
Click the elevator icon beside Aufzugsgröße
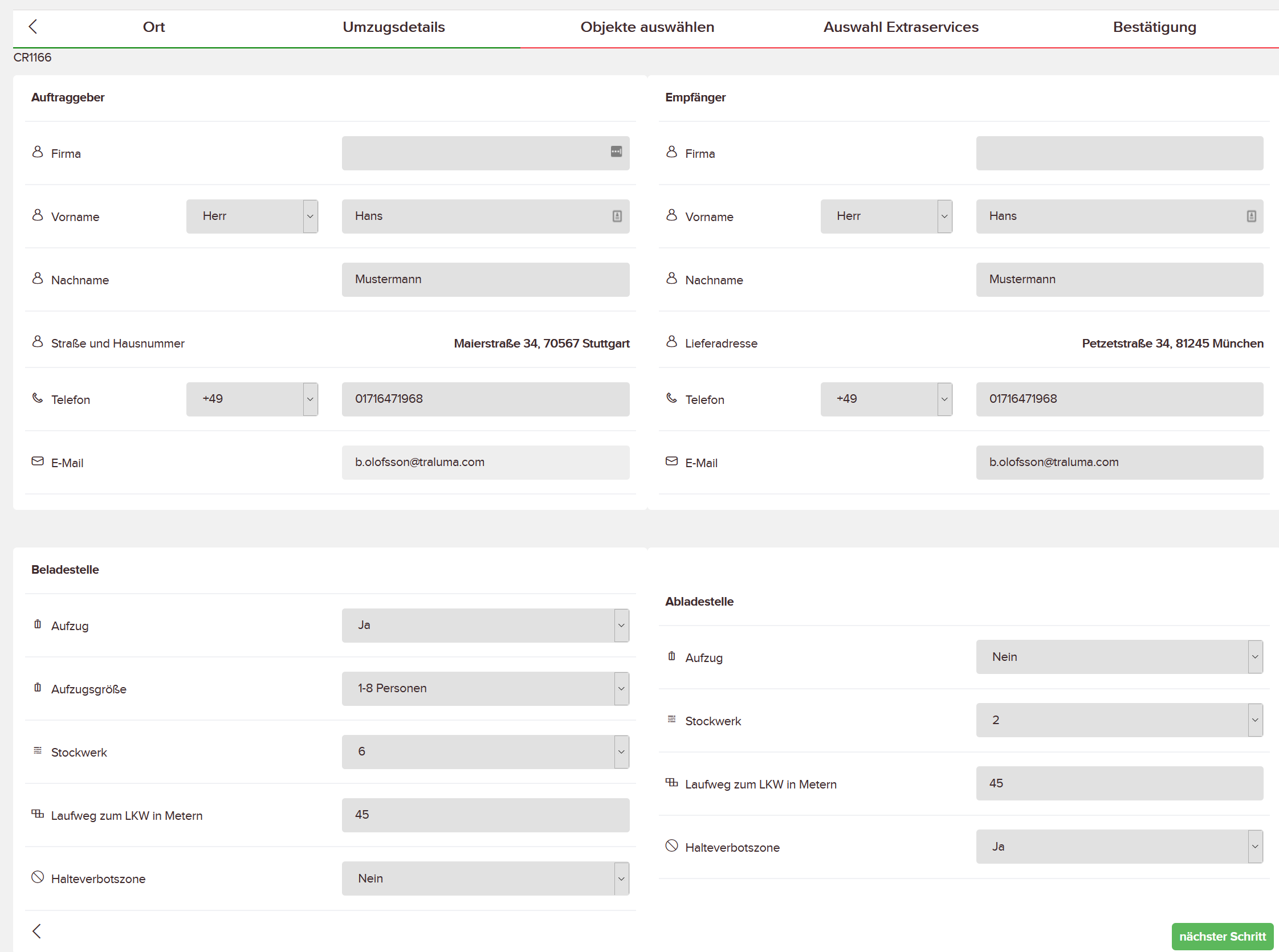38,688
